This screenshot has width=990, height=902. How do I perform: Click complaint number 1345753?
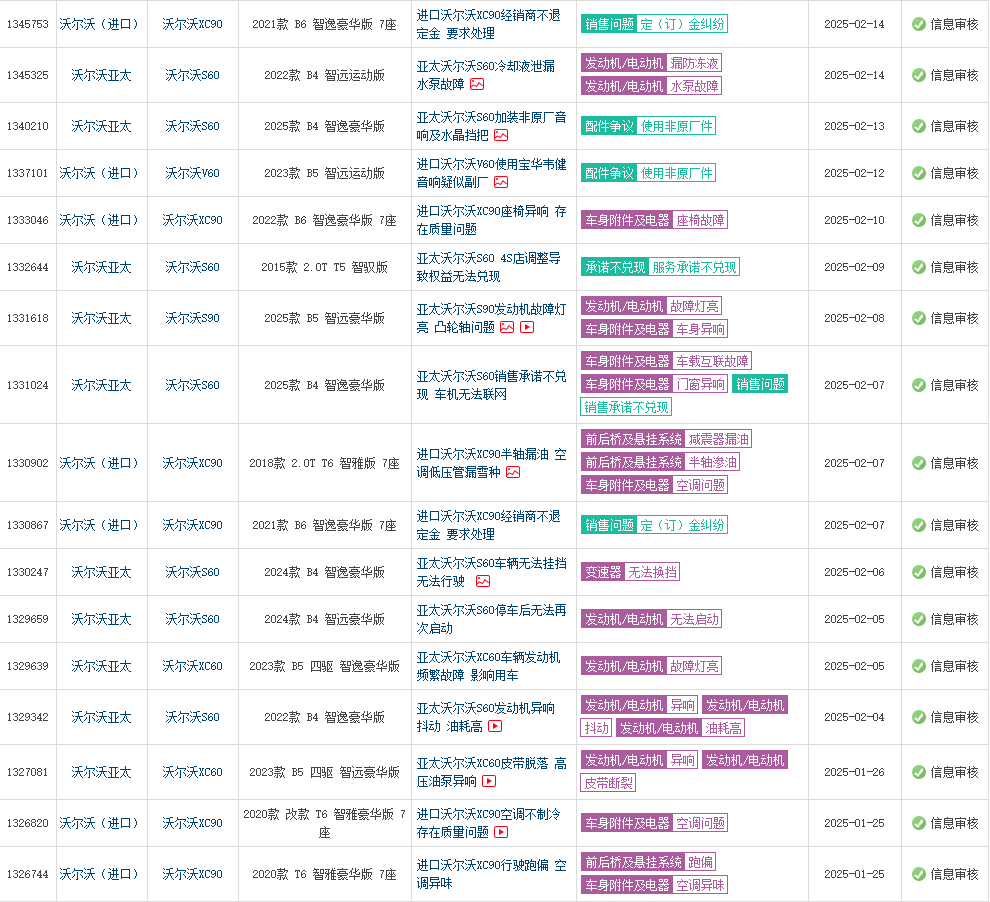coord(28,24)
